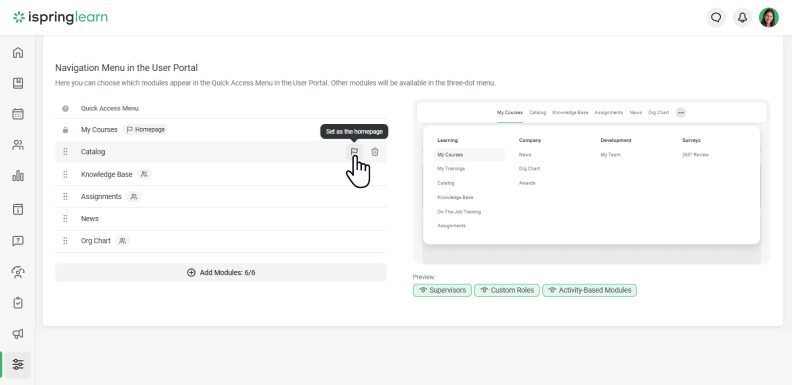792x385 pixels.
Task: Click the lock icon on My Courses
Action: click(x=65, y=130)
